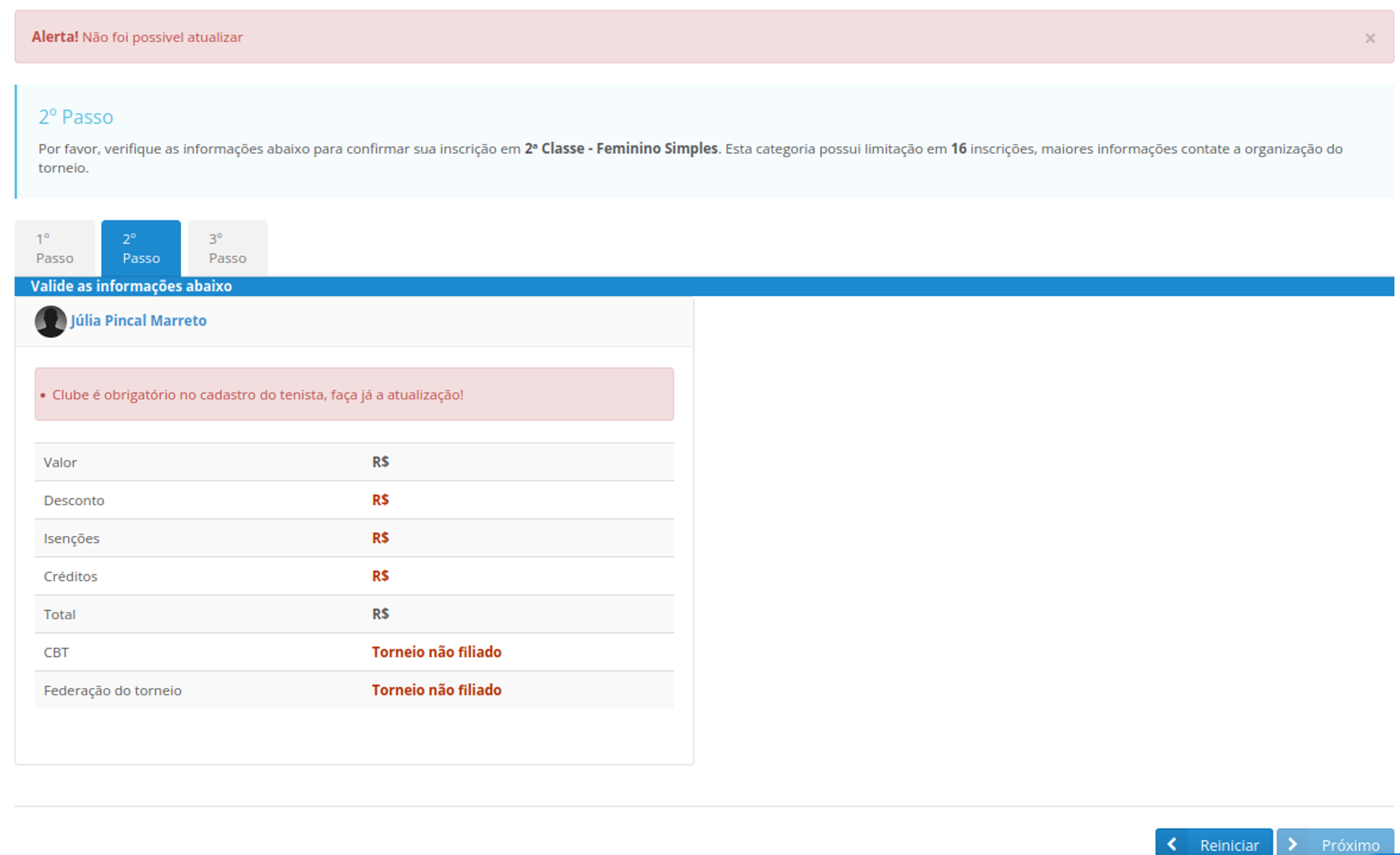1400x855 pixels.
Task: Click the 'Clube é obrigatório' warning message
Action: (258, 395)
